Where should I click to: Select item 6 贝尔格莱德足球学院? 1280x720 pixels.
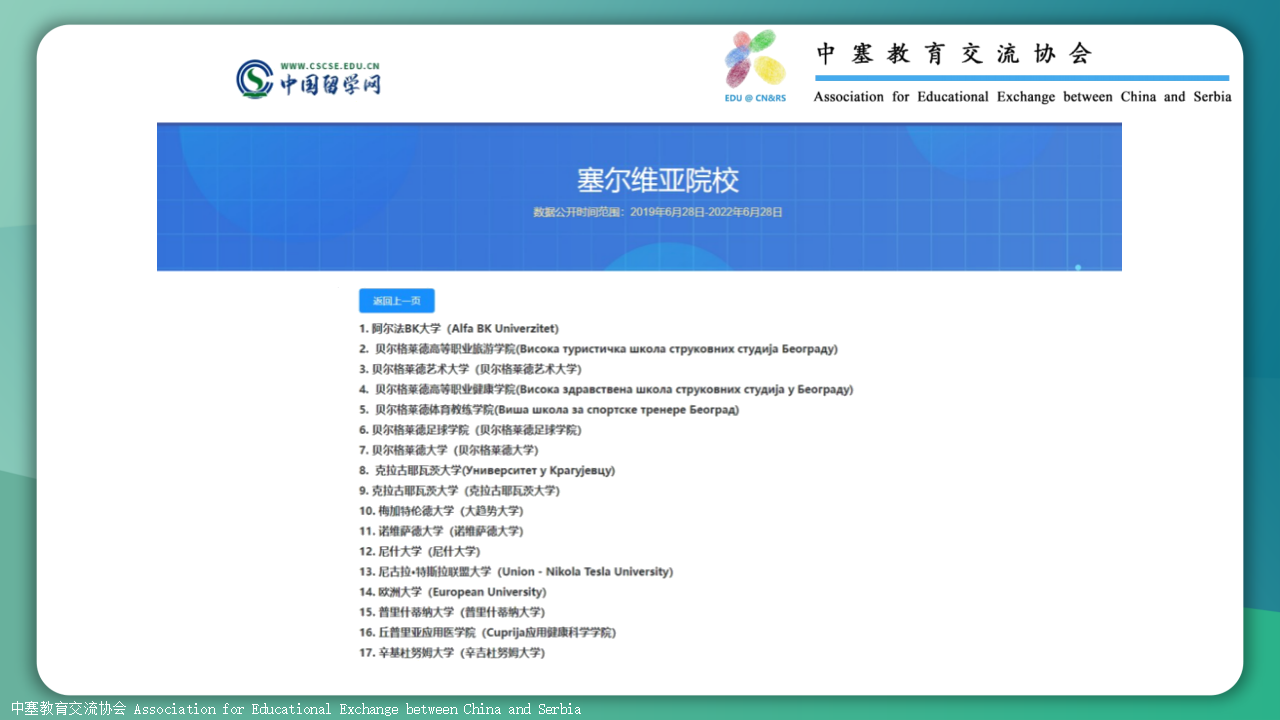[x=470, y=430]
